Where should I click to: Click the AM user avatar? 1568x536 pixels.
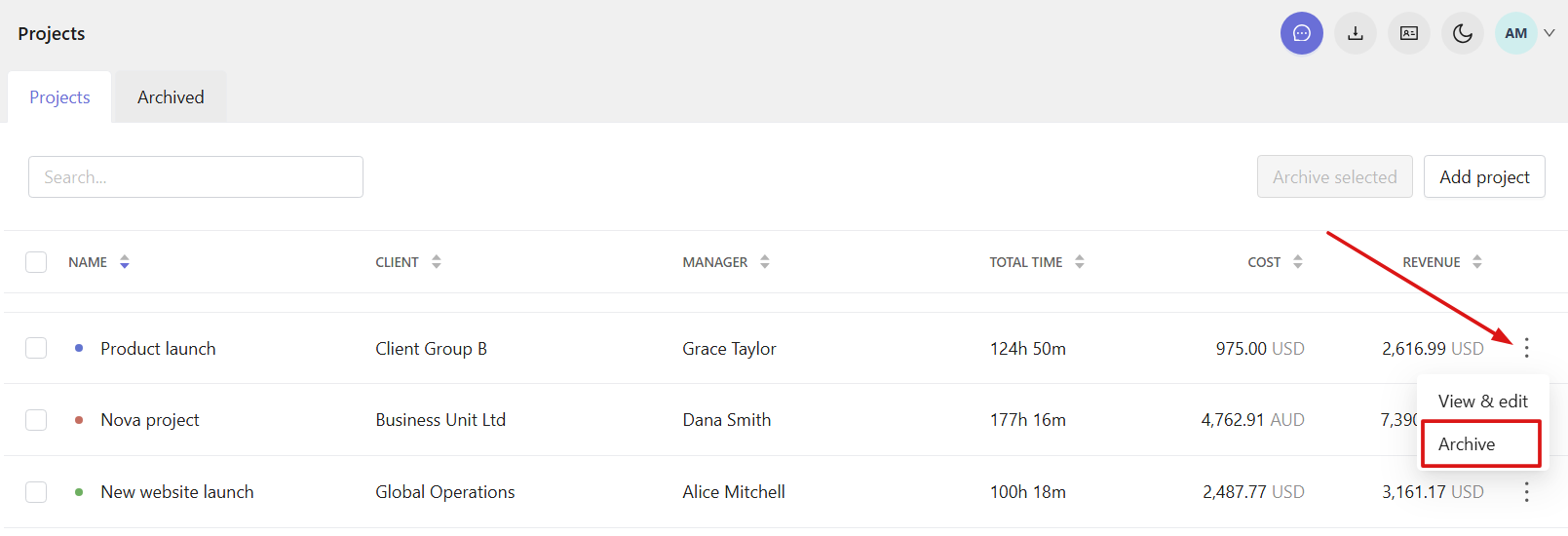click(x=1516, y=33)
